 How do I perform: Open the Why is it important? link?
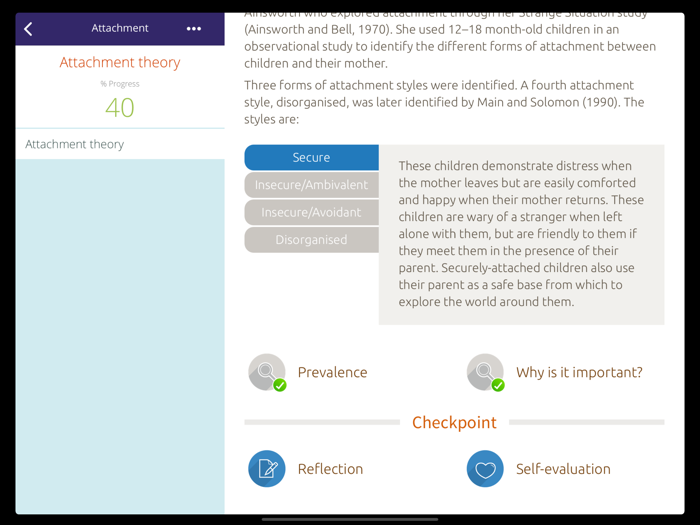click(579, 372)
